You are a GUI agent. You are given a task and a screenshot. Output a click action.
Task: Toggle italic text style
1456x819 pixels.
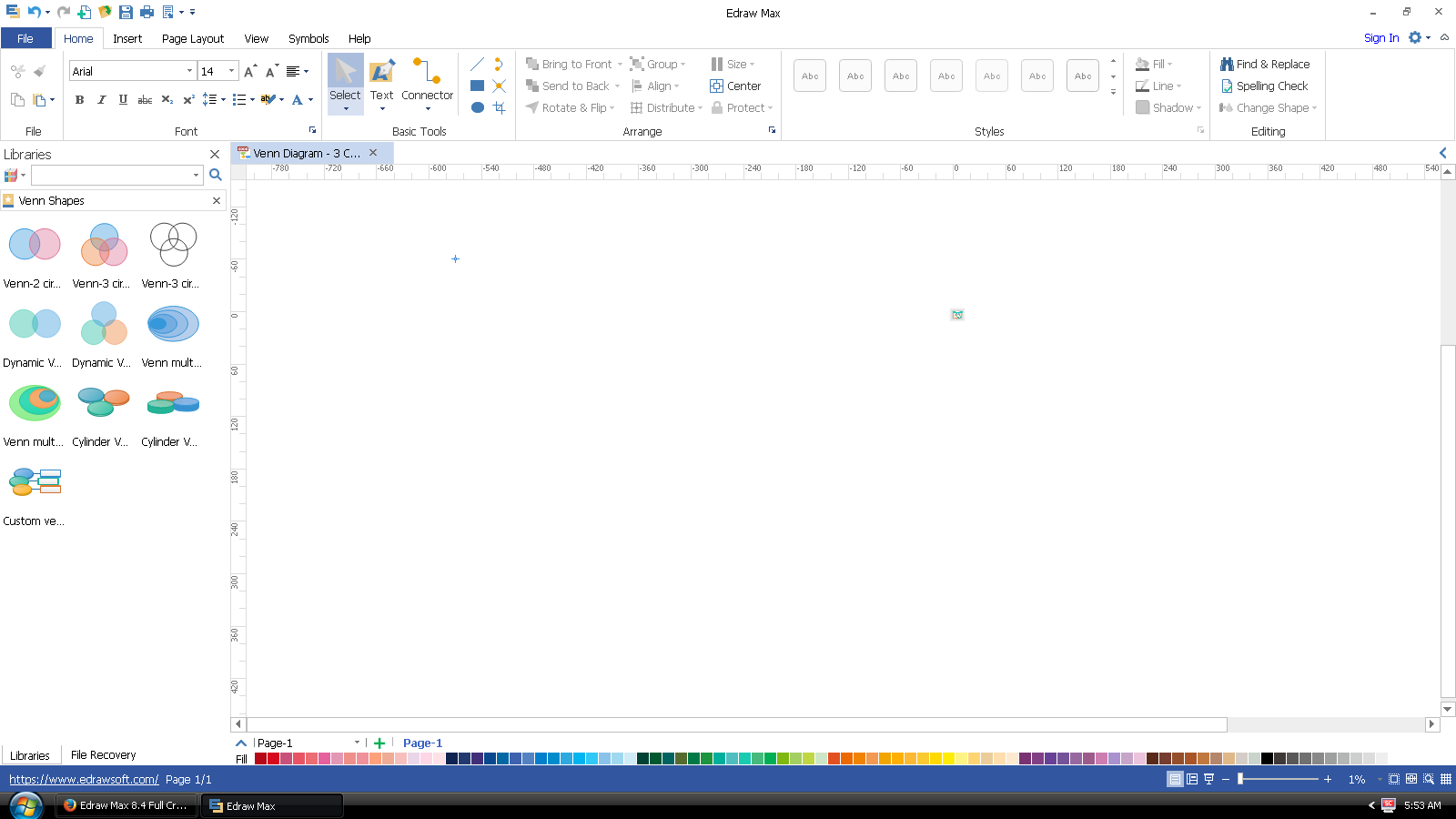point(101,100)
